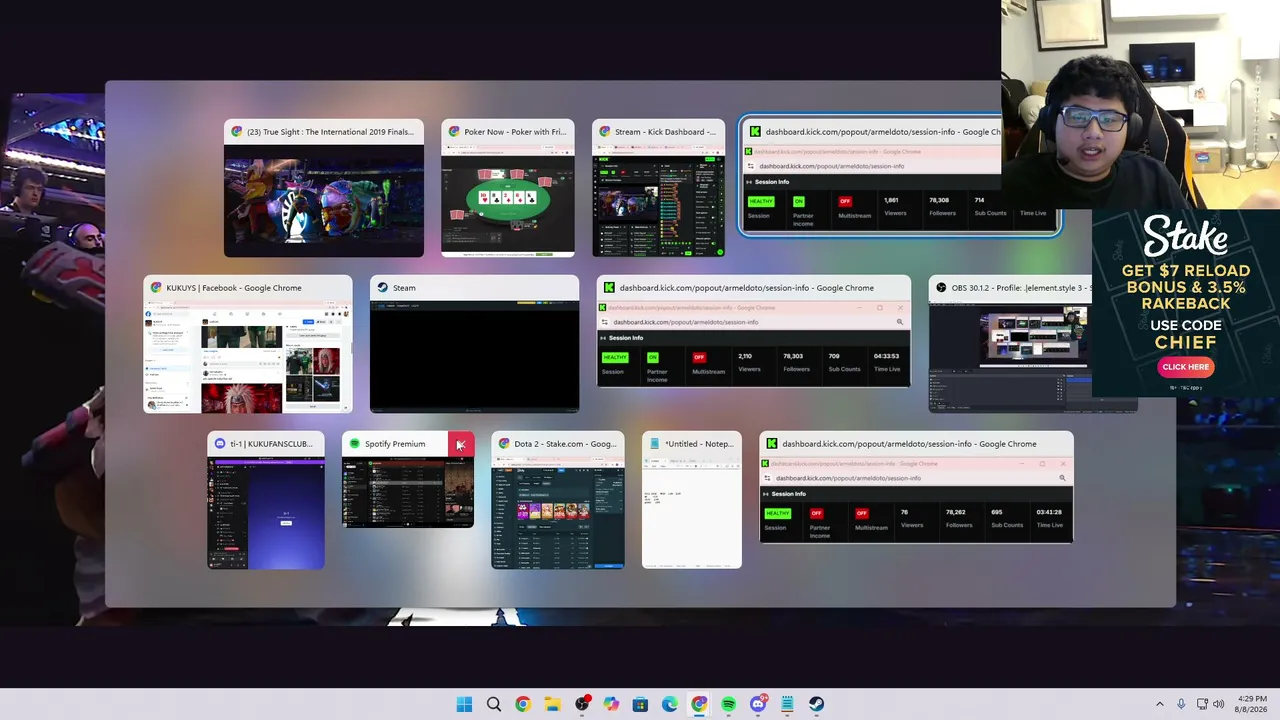Screen dimensions: 1280x720
Task: Open network settings from the tray
Action: pos(1202,704)
